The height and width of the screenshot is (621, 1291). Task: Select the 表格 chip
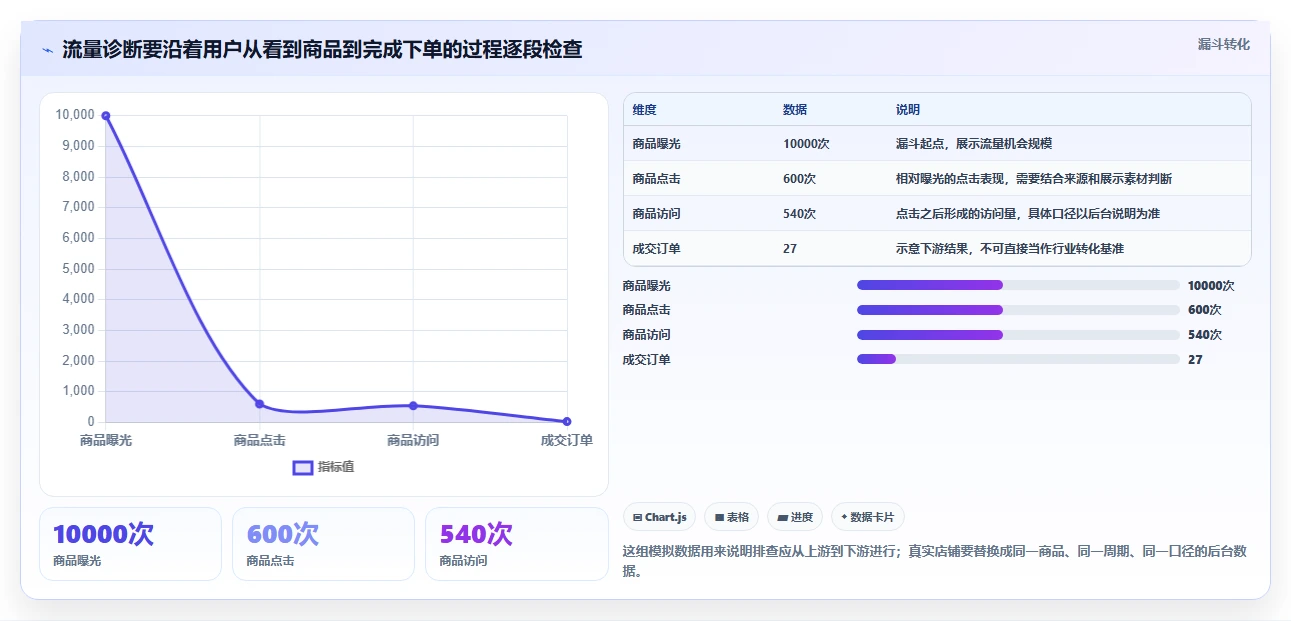coord(732,517)
